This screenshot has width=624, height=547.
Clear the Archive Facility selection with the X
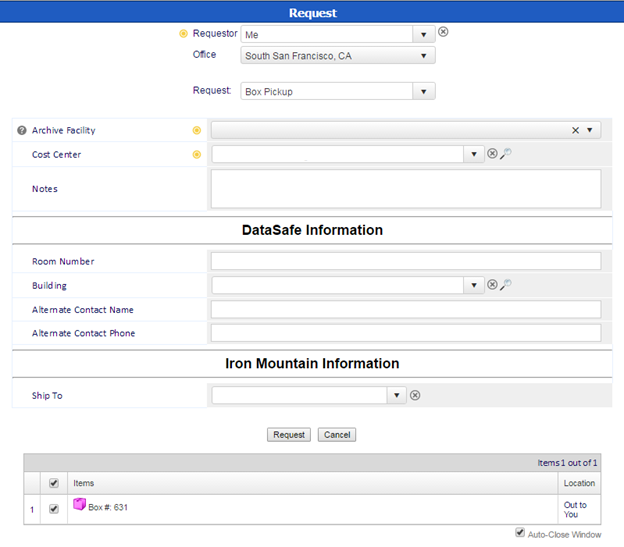point(575,130)
